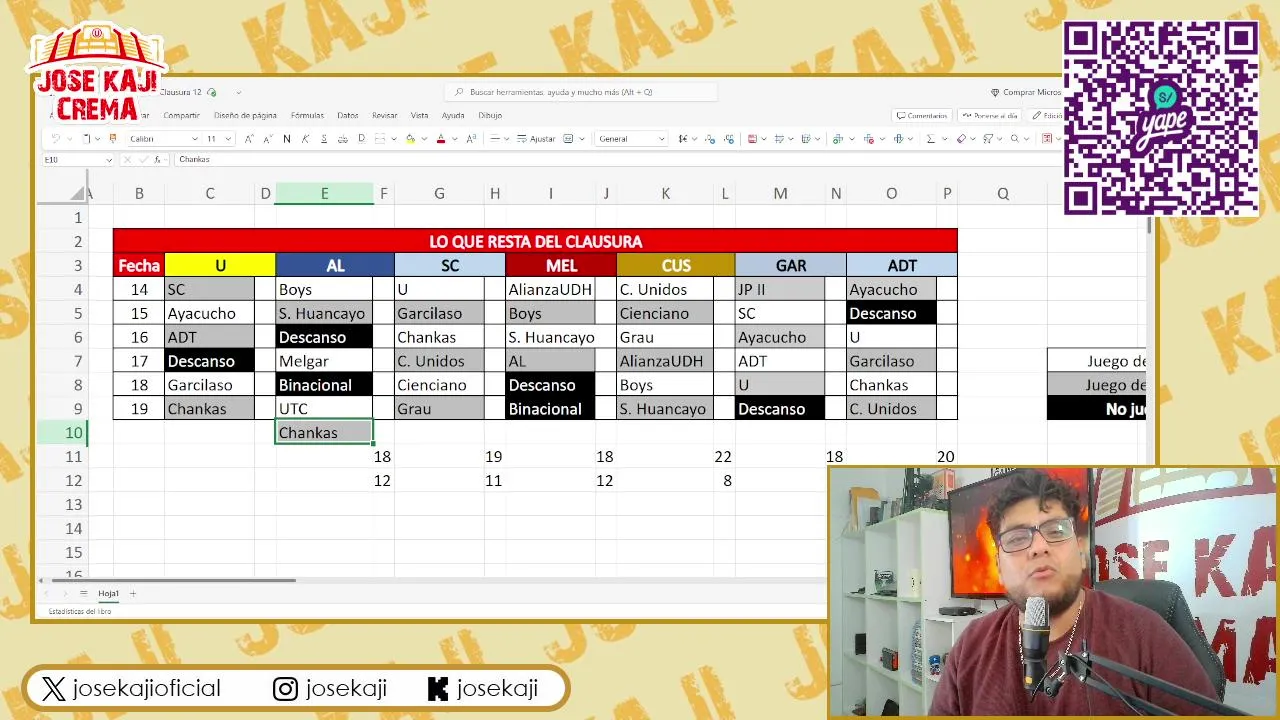Select the cell Melgar in AL column
The width and height of the screenshot is (1280, 720).
pos(324,361)
